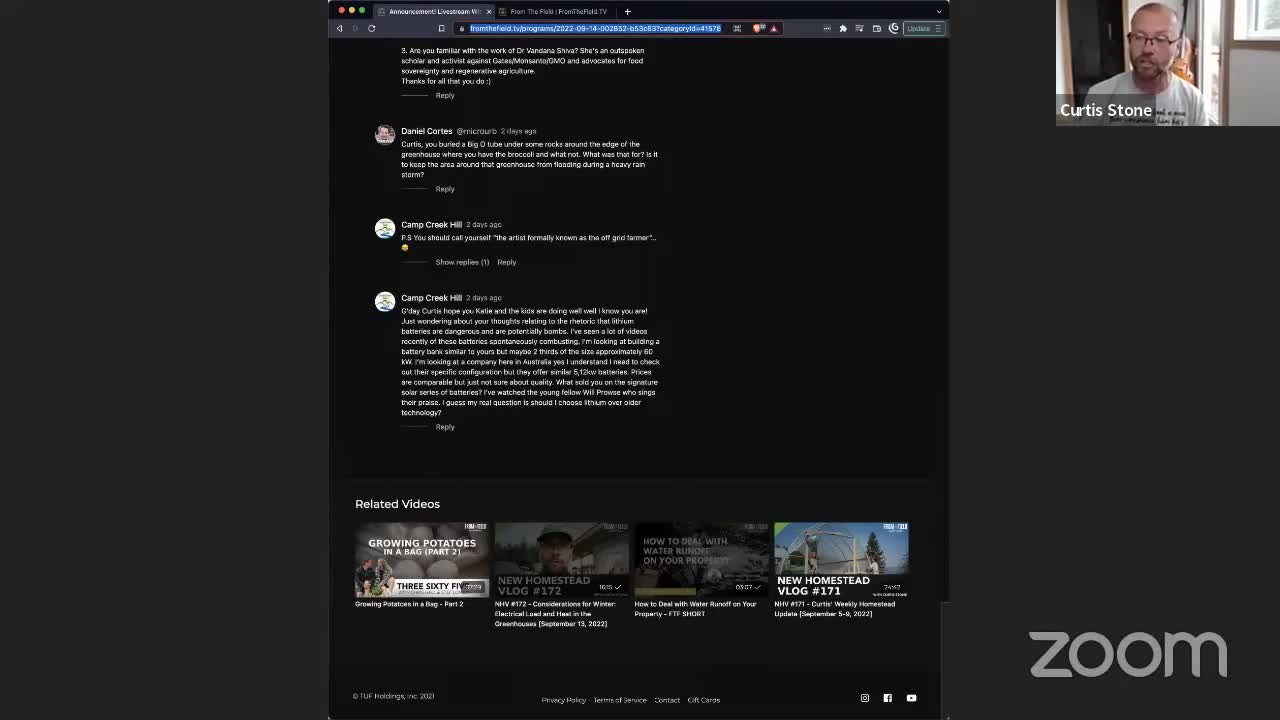This screenshot has height=720, width=1280.
Task: Click title 'How to Deal with Water Runoff on Your Property'
Action: 696,609
